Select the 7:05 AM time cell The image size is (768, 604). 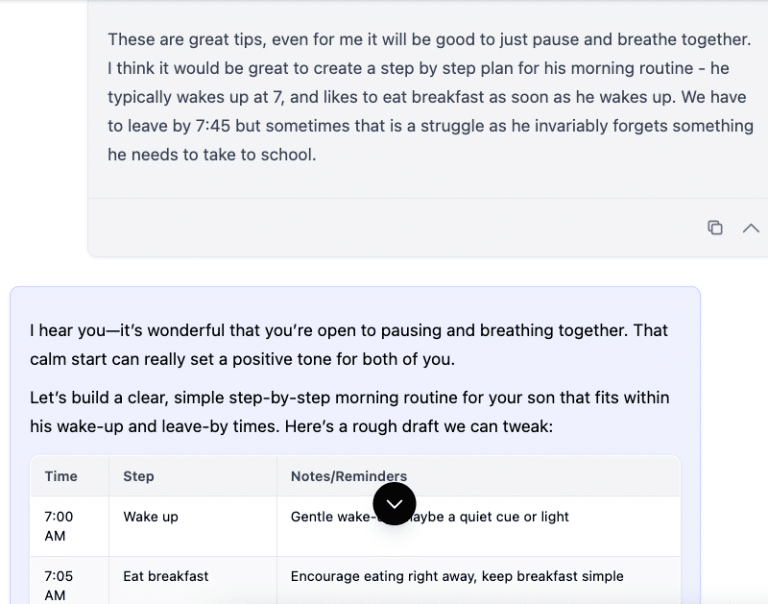point(59,585)
